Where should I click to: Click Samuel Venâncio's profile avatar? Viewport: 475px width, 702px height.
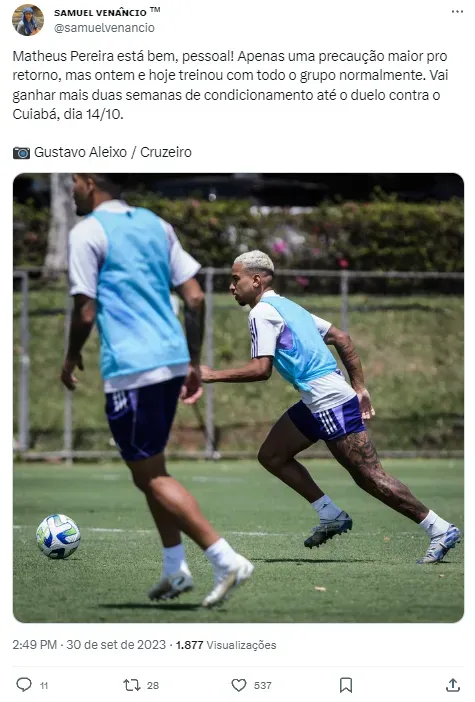27,20
